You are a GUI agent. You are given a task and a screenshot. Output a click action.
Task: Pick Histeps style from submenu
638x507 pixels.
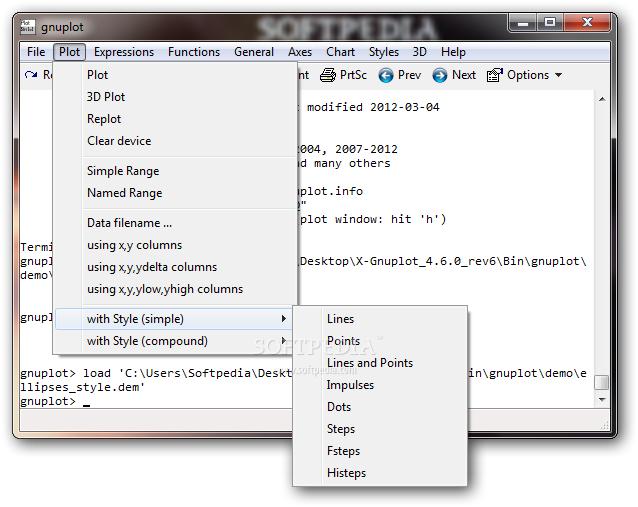(x=380, y=473)
